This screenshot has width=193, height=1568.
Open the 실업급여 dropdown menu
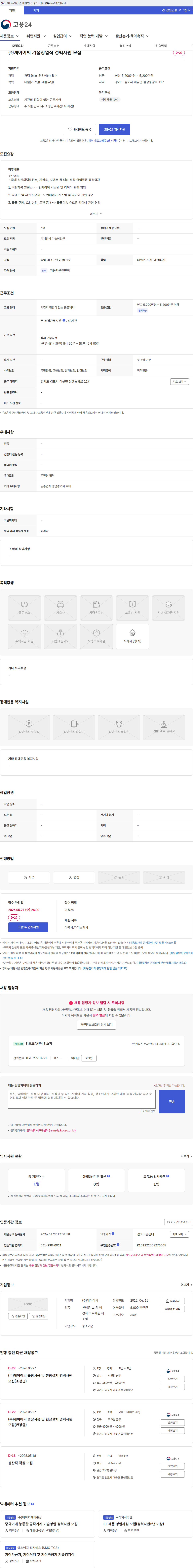(x=62, y=36)
